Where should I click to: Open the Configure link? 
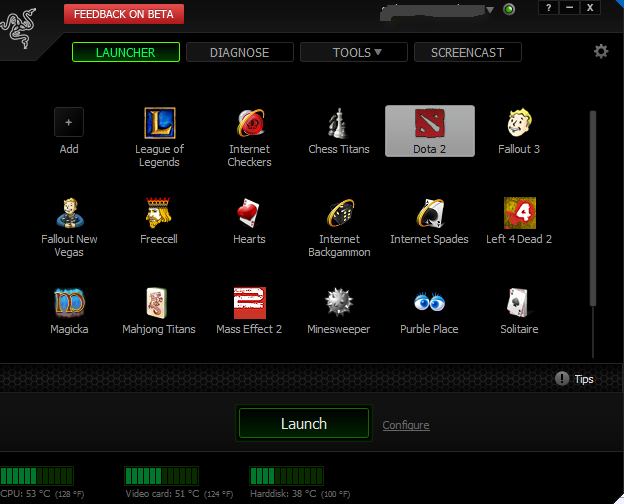point(406,425)
